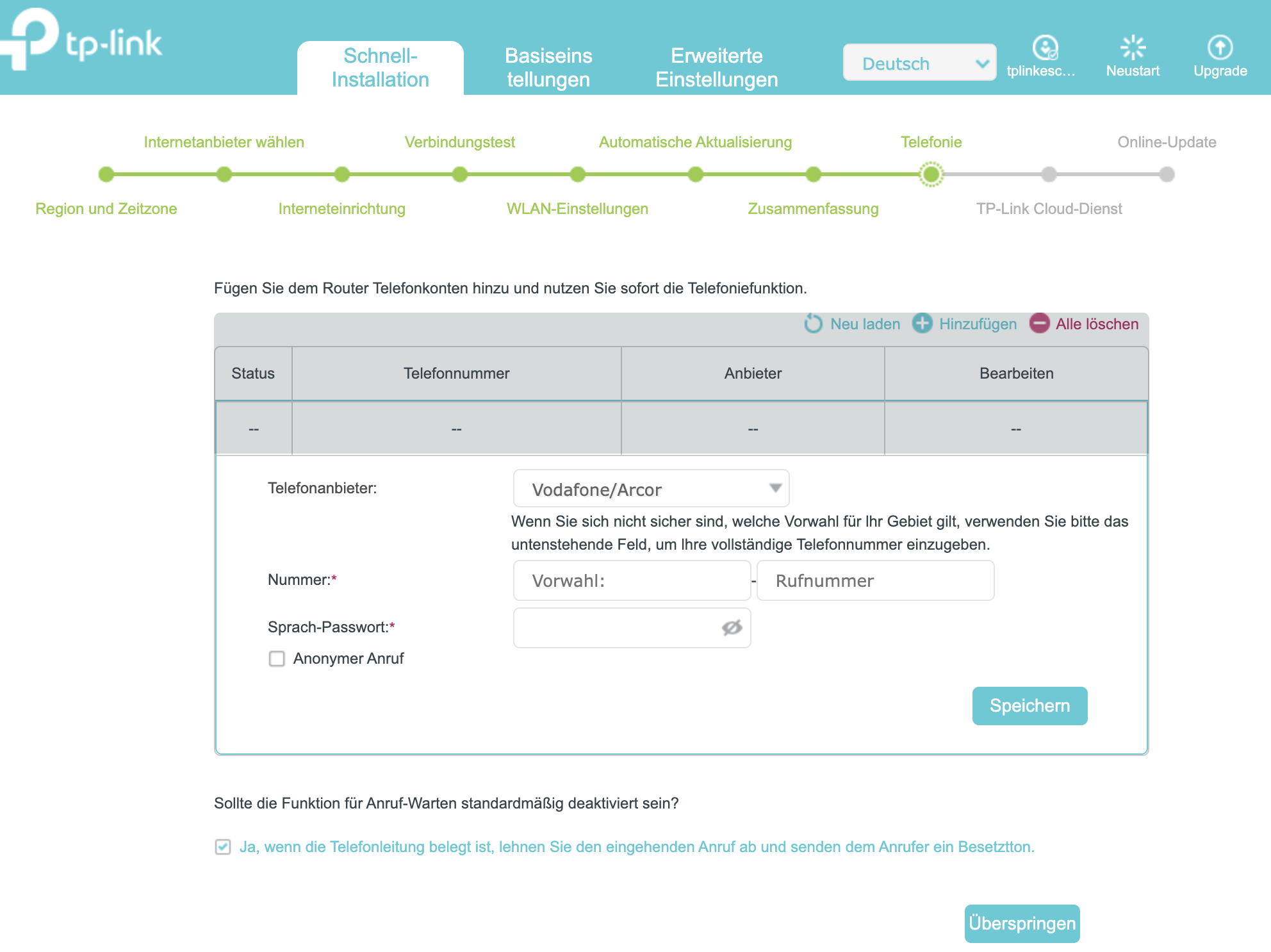Uncheck the Besetztton call-waiting checkbox
This screenshot has width=1271, height=952.
point(223,847)
